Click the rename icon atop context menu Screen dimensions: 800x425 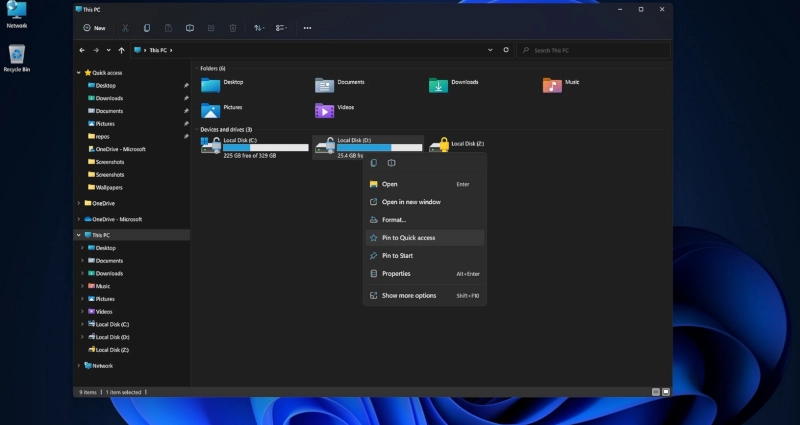click(391, 163)
